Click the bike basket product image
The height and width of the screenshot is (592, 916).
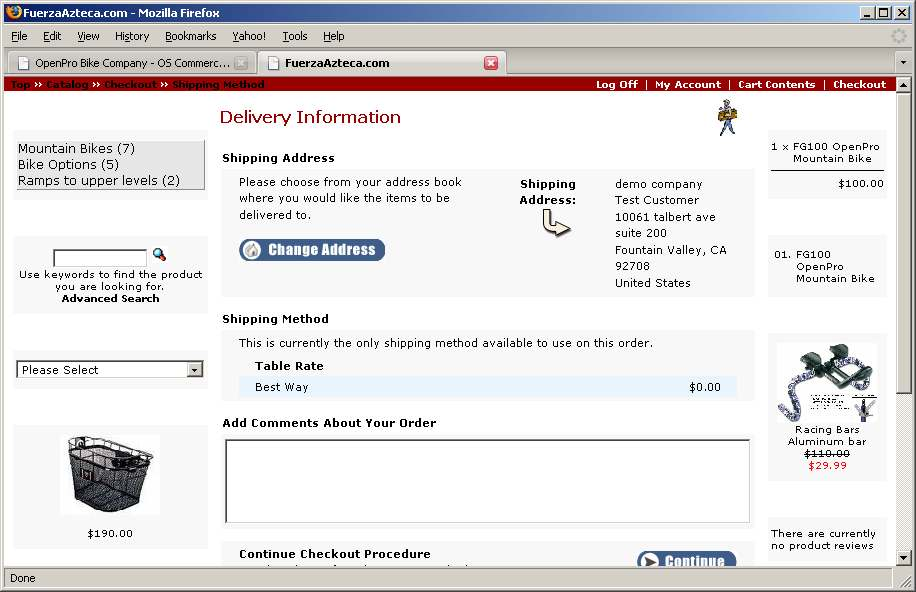(109, 474)
